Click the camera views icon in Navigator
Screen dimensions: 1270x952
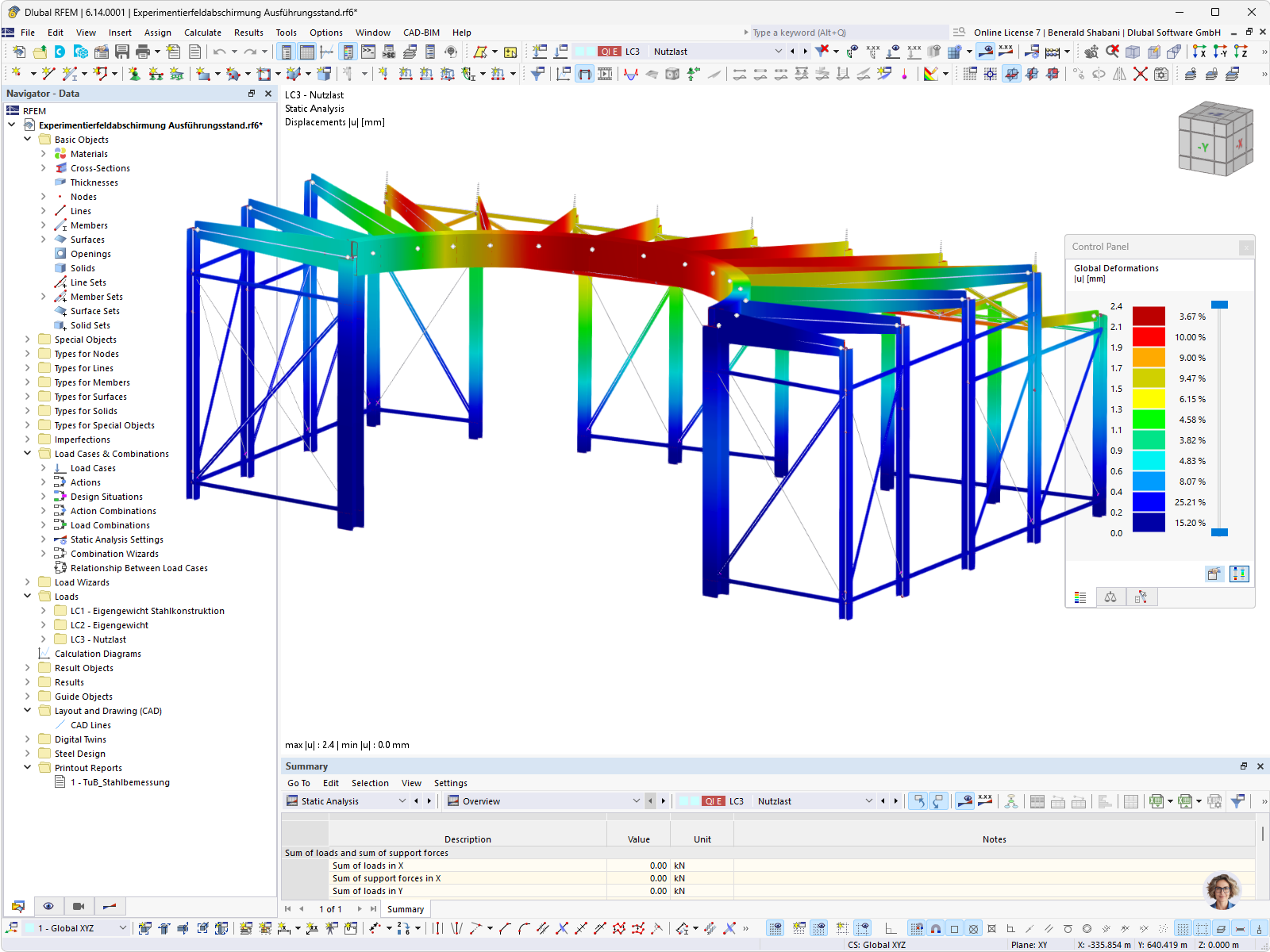tap(79, 906)
